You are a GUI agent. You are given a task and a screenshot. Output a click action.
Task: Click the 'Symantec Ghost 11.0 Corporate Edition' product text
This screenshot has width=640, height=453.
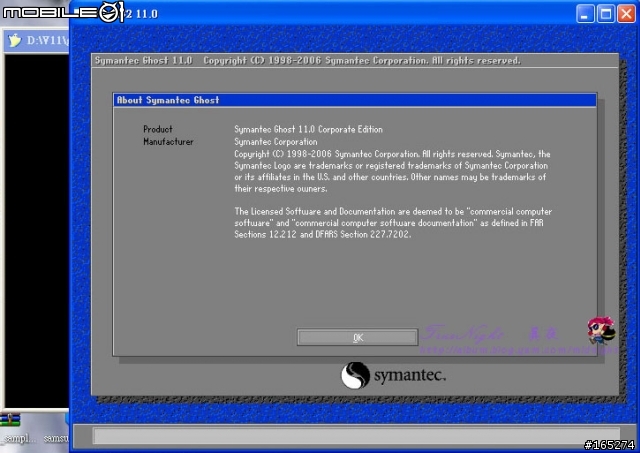click(x=308, y=129)
